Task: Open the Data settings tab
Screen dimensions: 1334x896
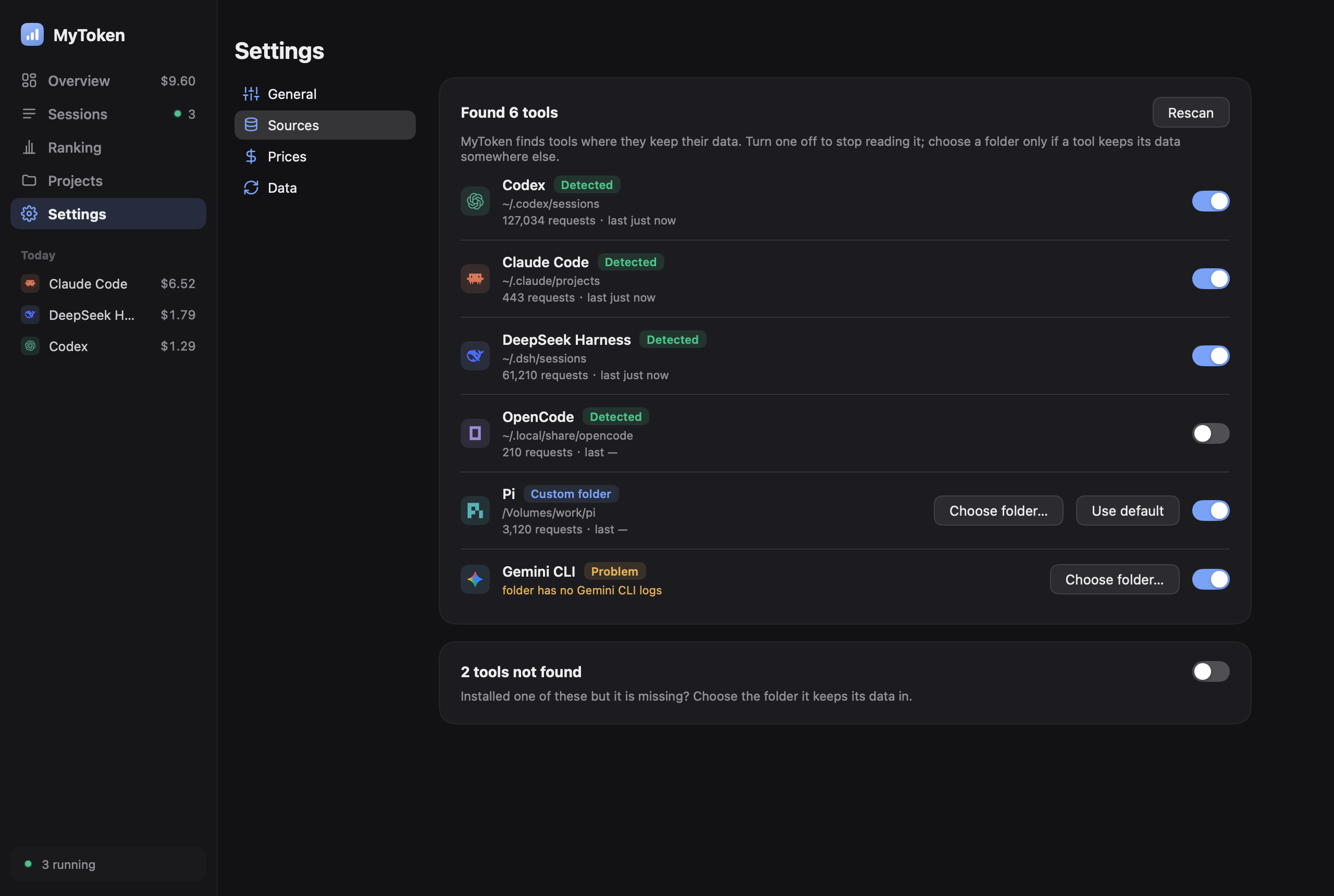Action: tap(325, 188)
